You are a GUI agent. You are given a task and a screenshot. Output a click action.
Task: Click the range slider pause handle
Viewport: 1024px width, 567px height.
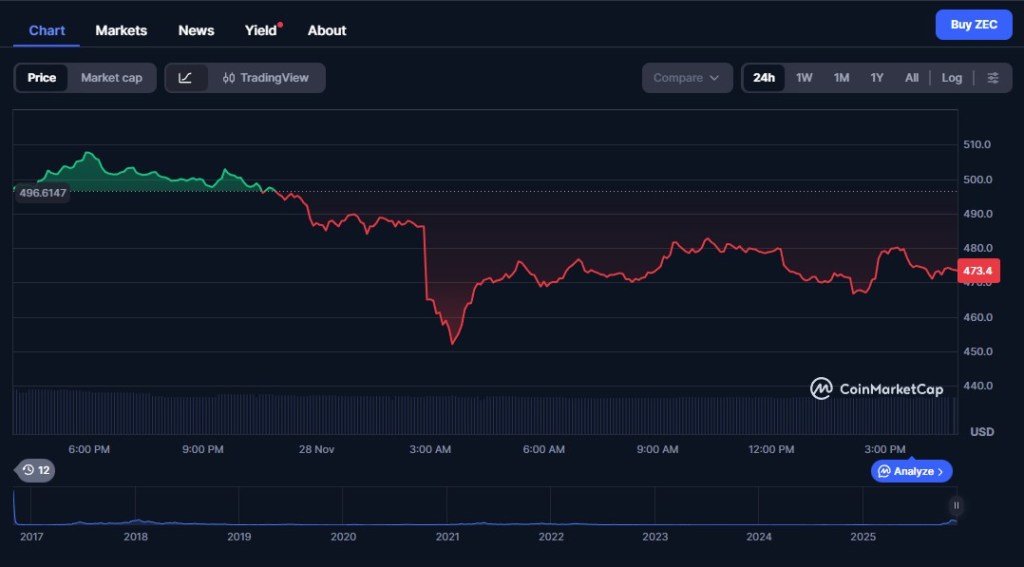tap(956, 506)
